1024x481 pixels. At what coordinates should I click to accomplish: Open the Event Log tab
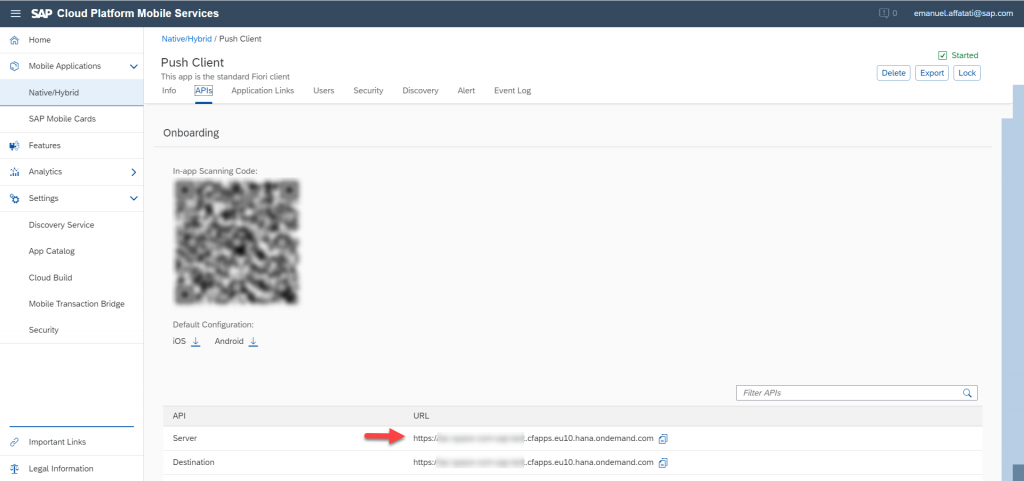[513, 91]
